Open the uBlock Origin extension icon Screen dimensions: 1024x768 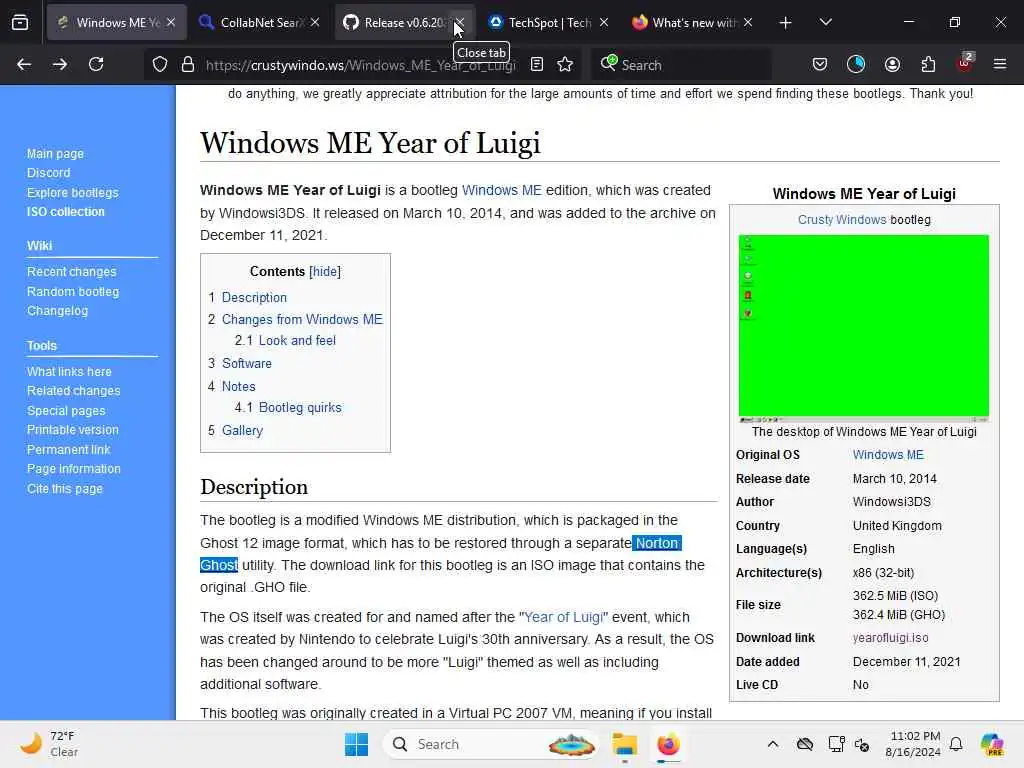click(965, 63)
